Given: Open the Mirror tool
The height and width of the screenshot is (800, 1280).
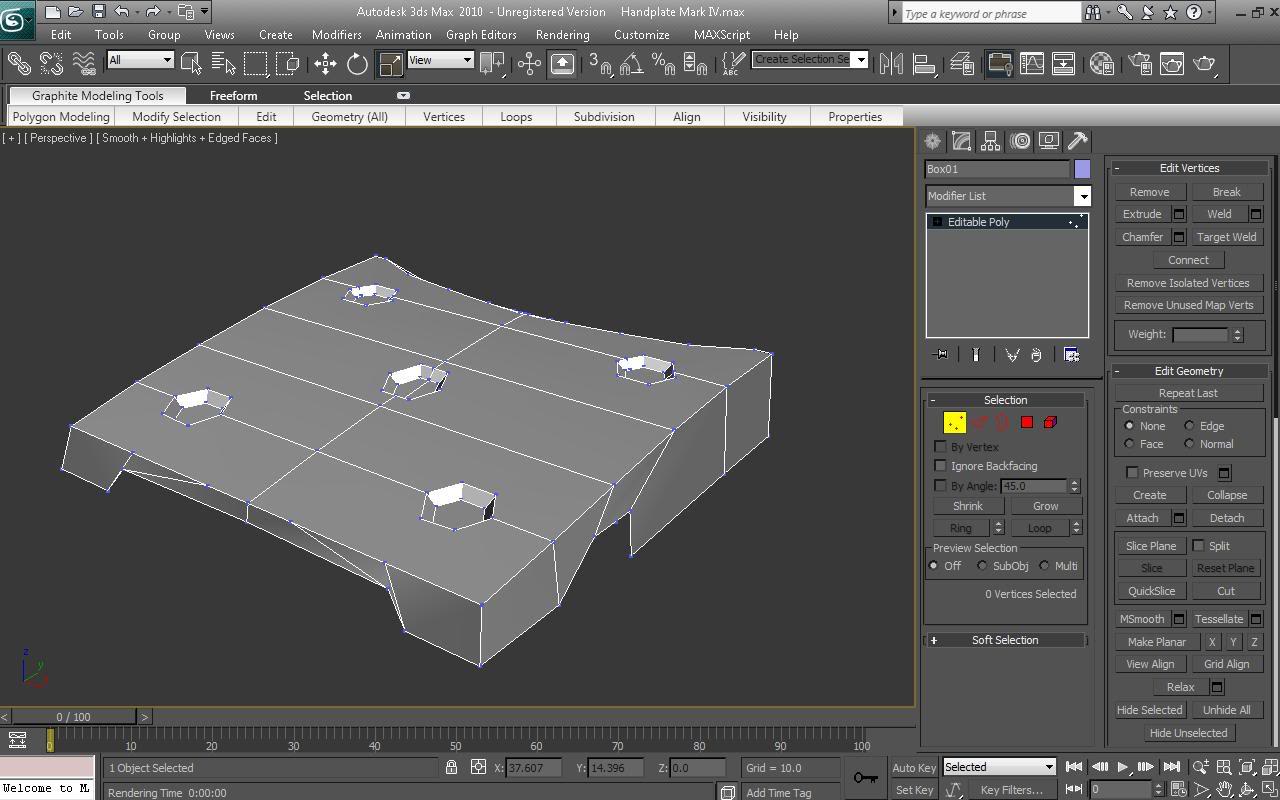Looking at the screenshot, I should pos(891,64).
